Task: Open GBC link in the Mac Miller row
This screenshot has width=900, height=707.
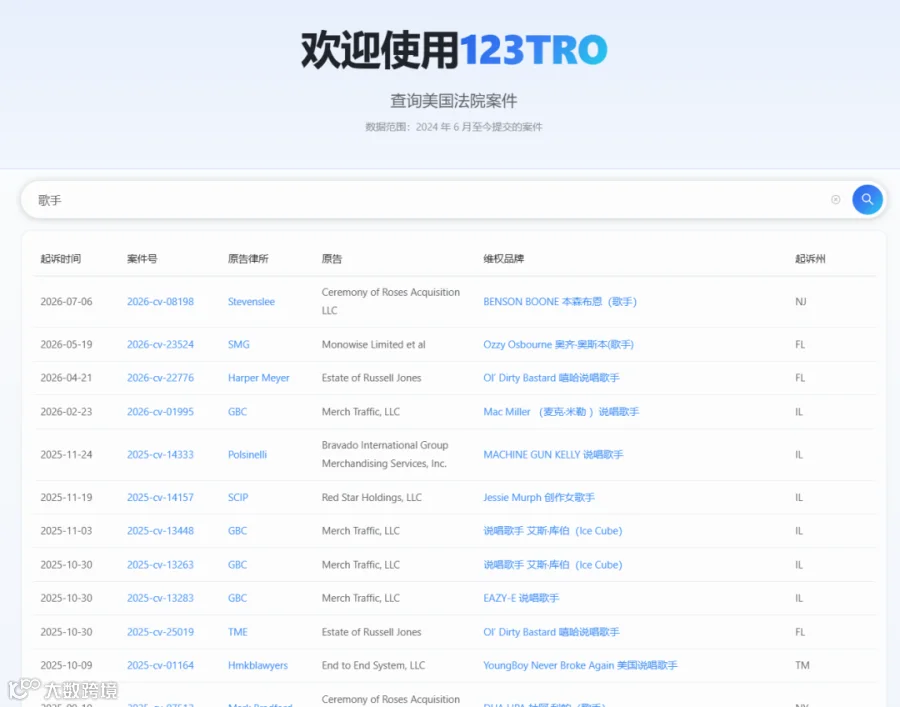Action: tap(238, 411)
